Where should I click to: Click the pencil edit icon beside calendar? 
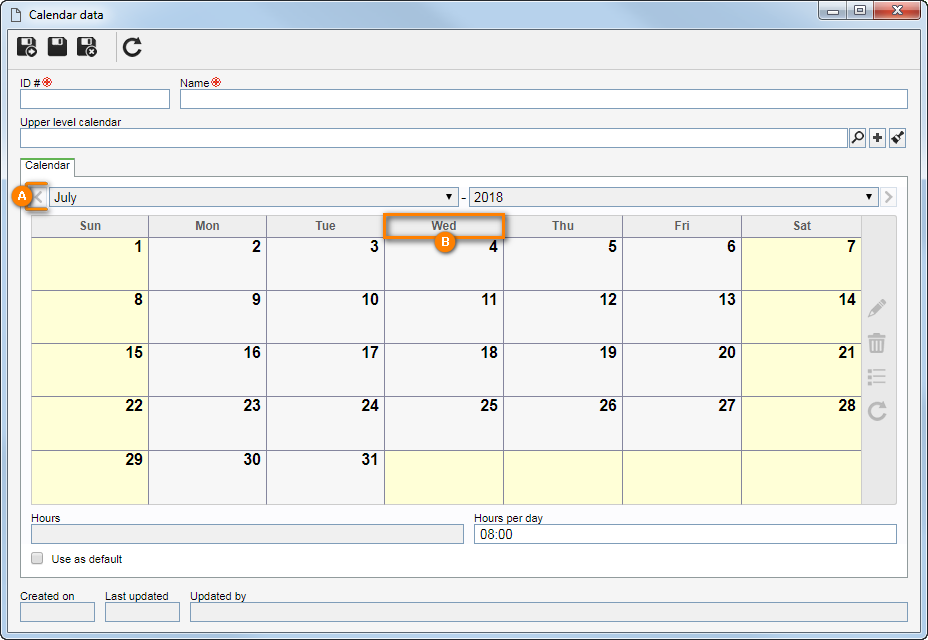pos(877,308)
